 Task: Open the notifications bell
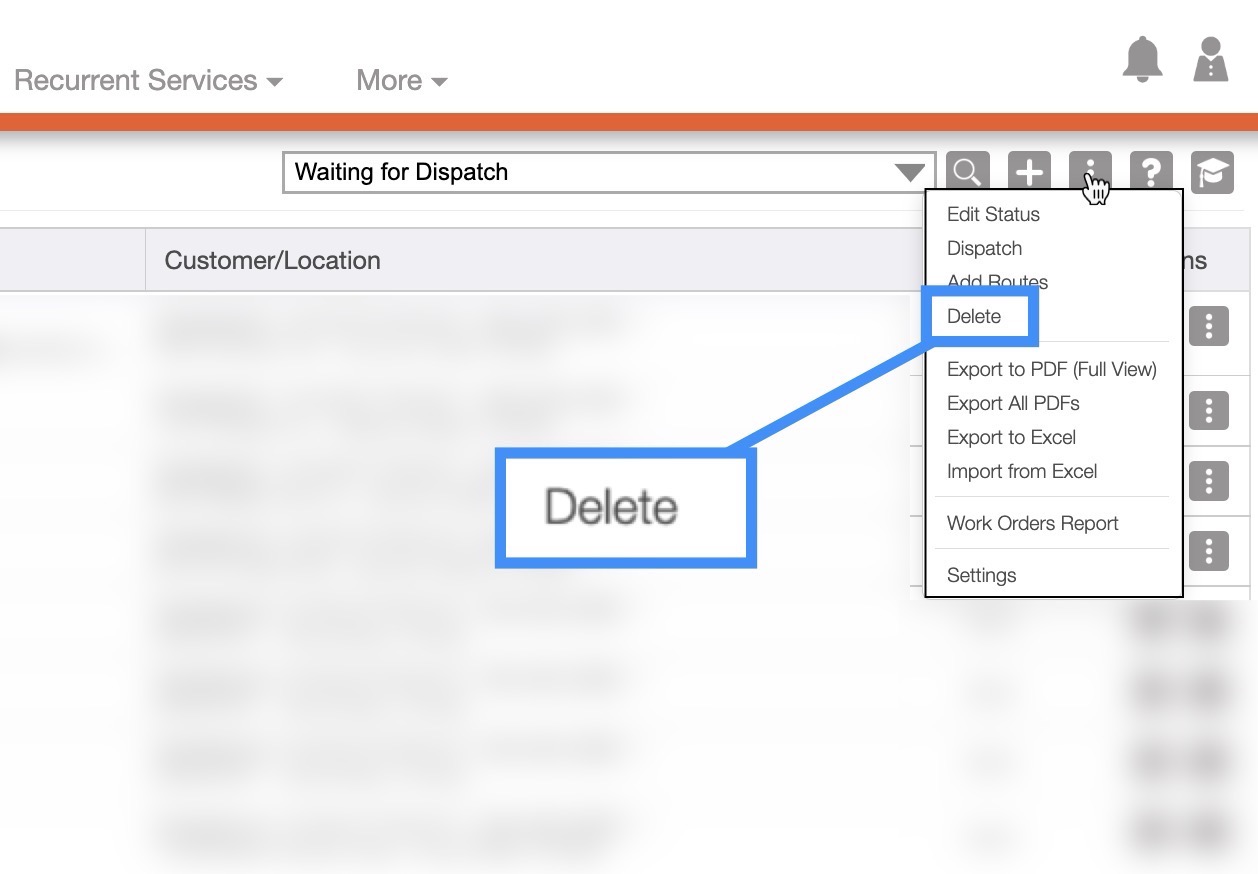pos(1143,60)
